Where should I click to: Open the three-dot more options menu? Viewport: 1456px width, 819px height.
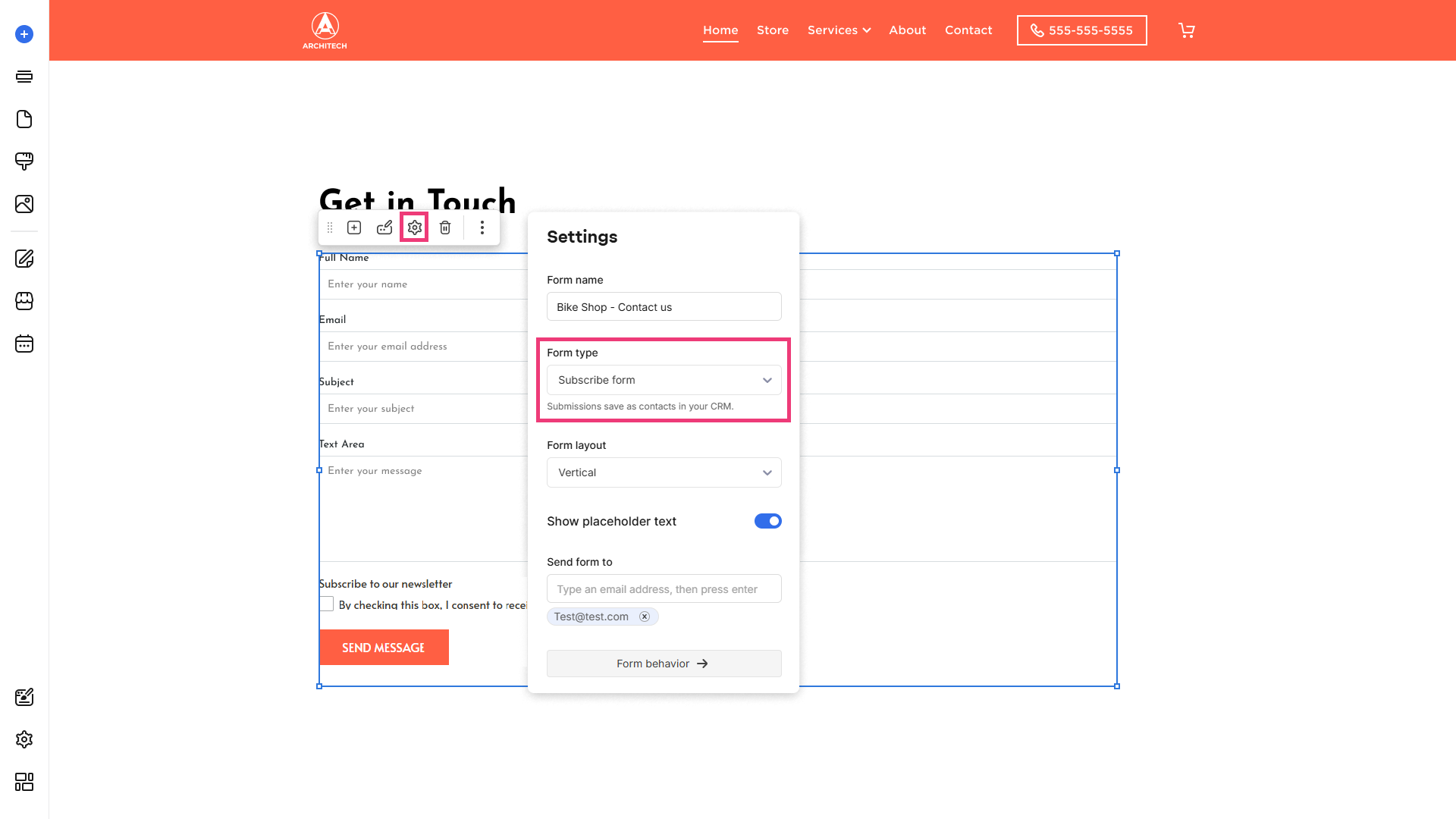point(482,227)
